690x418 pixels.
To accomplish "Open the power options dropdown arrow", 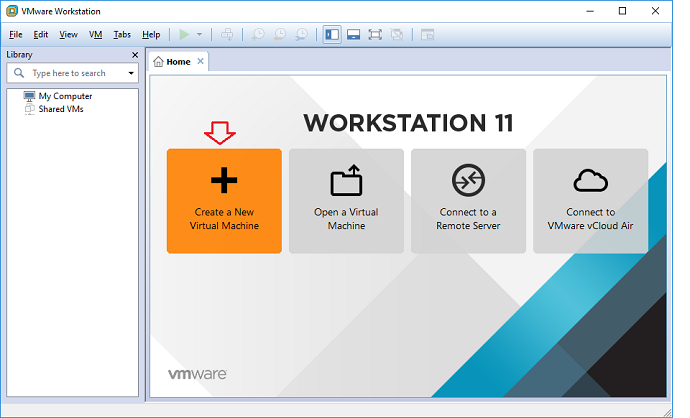I will coord(199,34).
